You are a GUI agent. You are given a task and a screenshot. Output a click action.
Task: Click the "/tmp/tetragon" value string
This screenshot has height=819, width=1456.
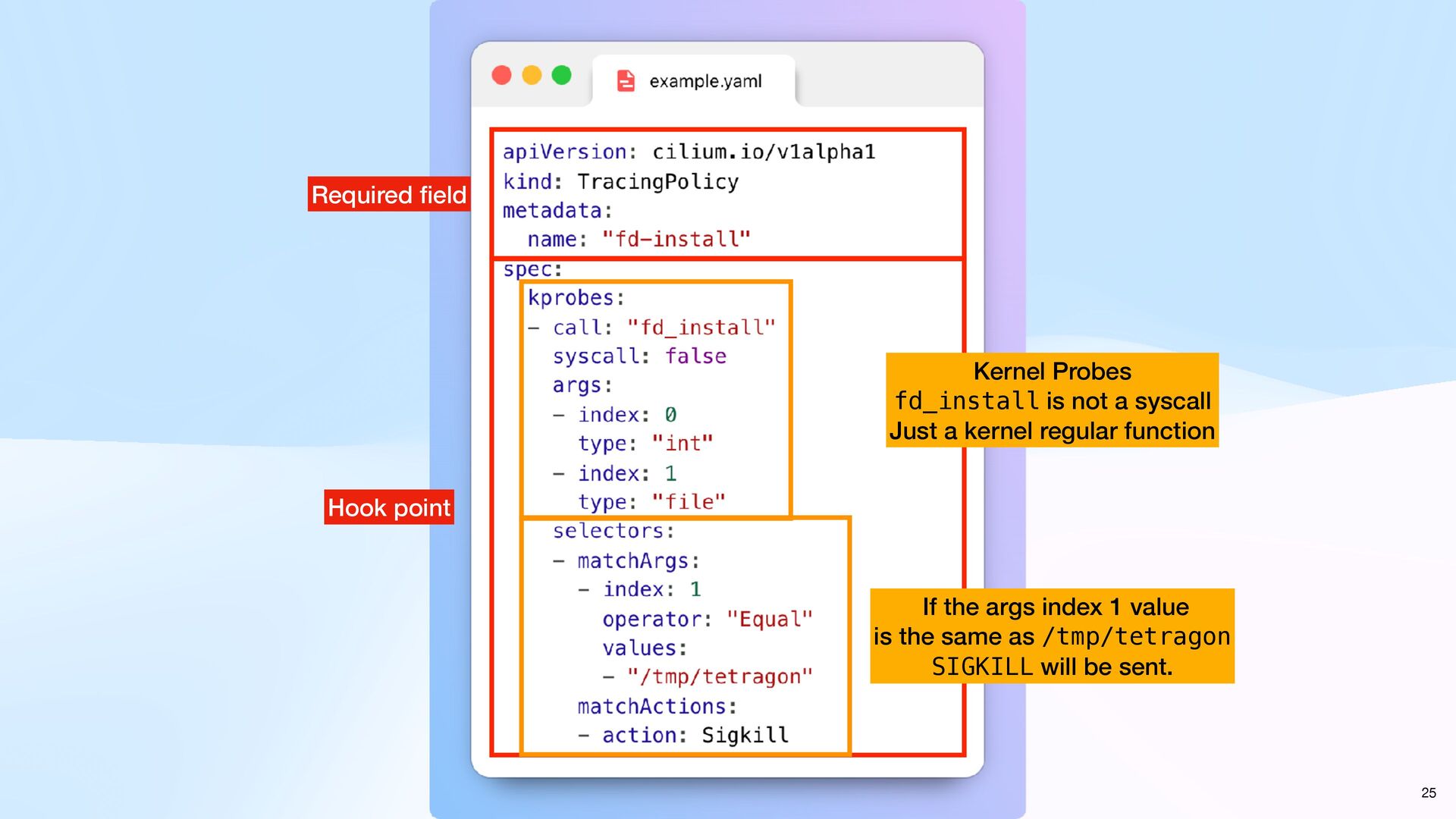[720, 676]
